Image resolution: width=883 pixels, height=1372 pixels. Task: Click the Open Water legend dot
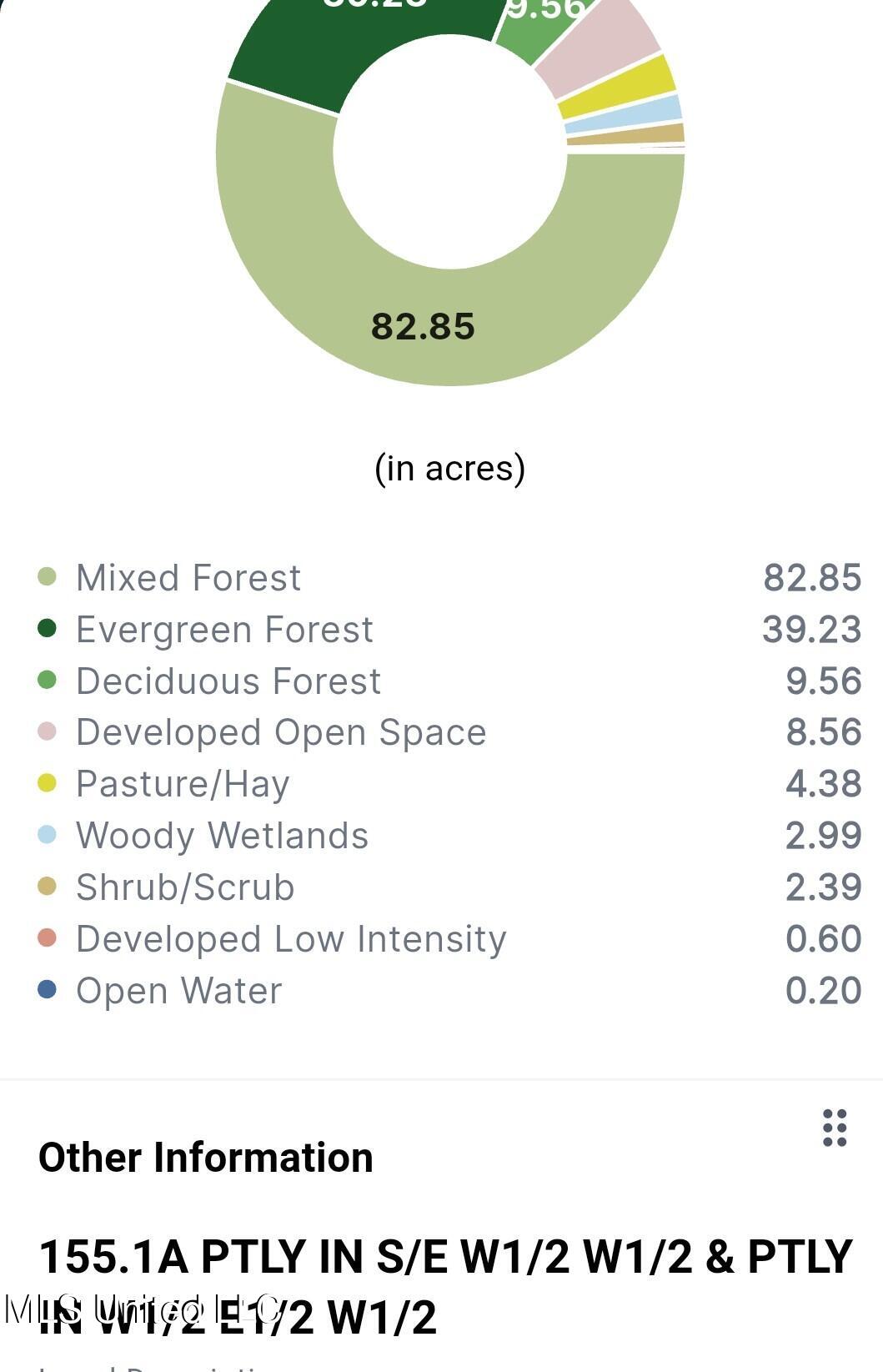(48, 990)
